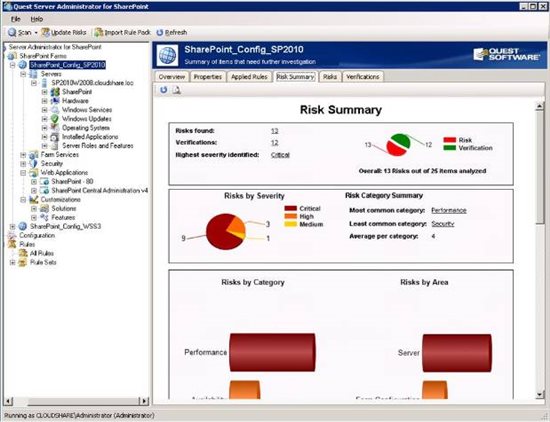Click the report refresh icon below tabs
This screenshot has width=550, height=422.
[163, 90]
